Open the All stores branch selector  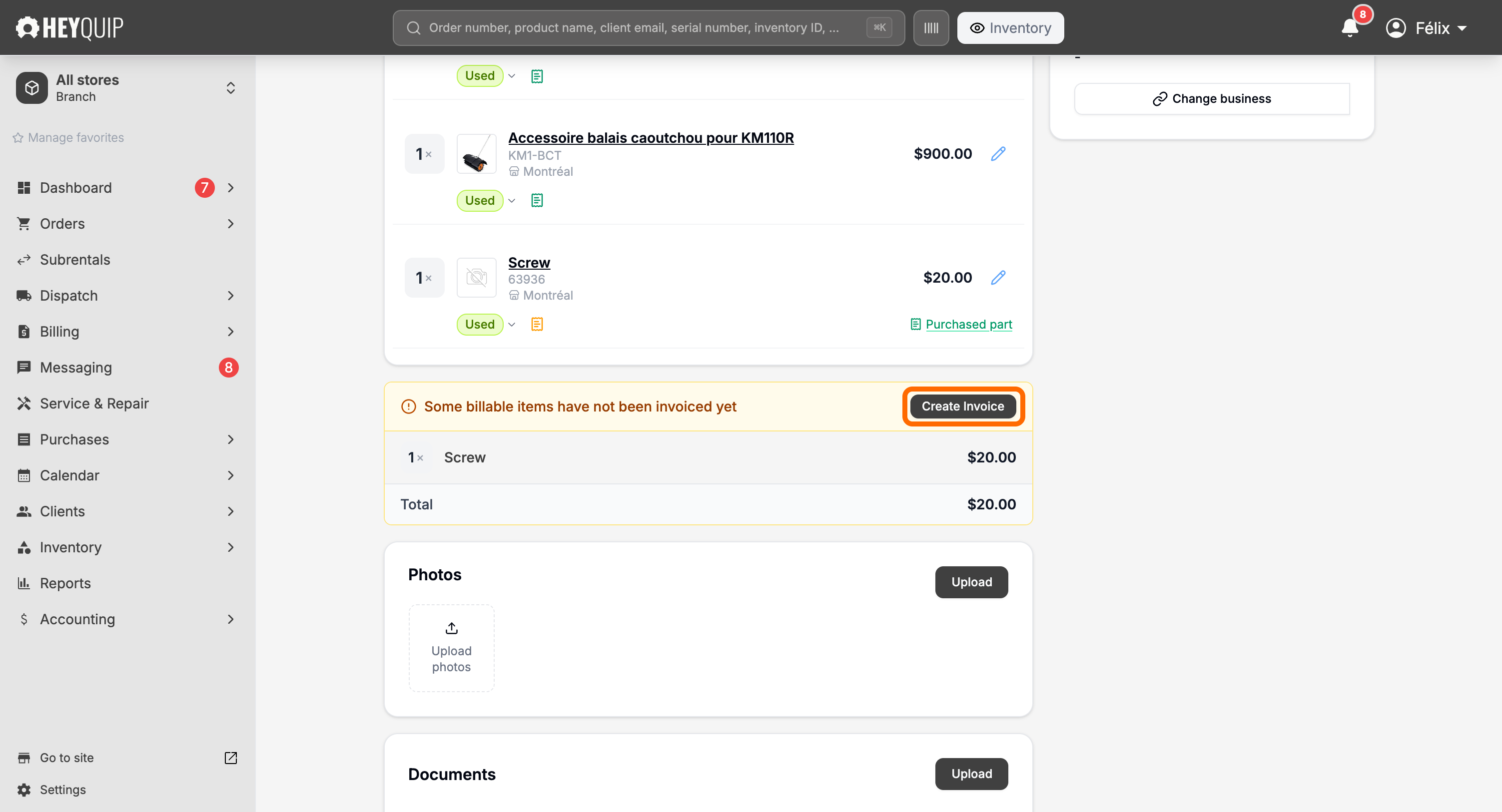(127, 88)
